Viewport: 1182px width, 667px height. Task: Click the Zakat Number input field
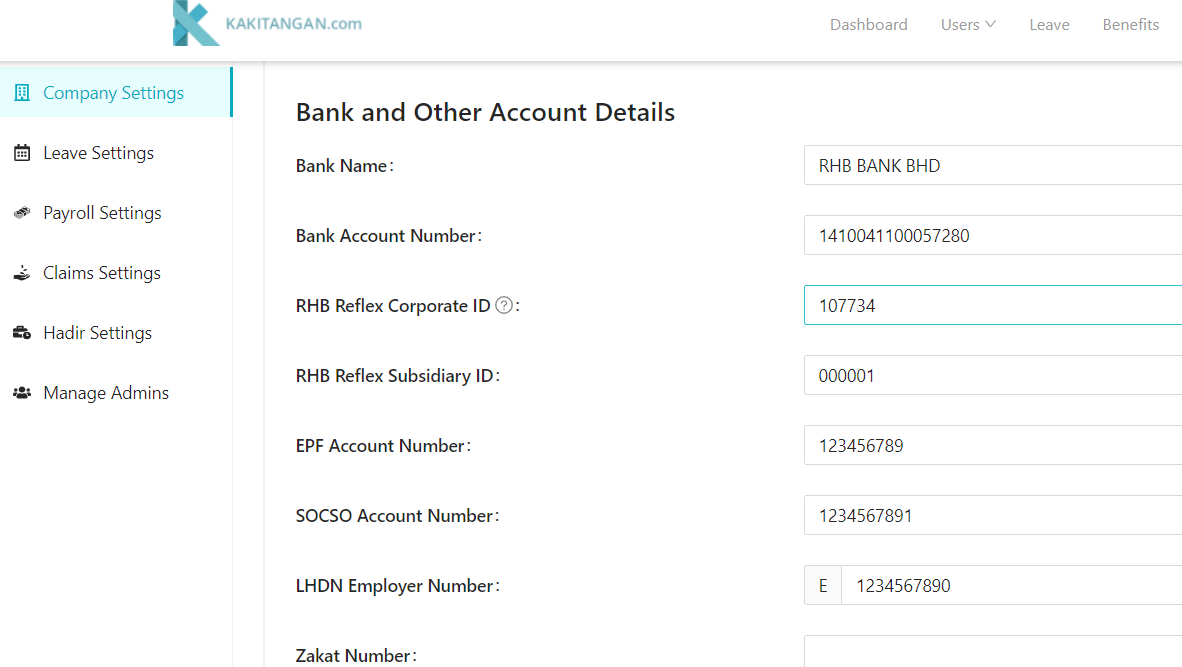coord(990,655)
